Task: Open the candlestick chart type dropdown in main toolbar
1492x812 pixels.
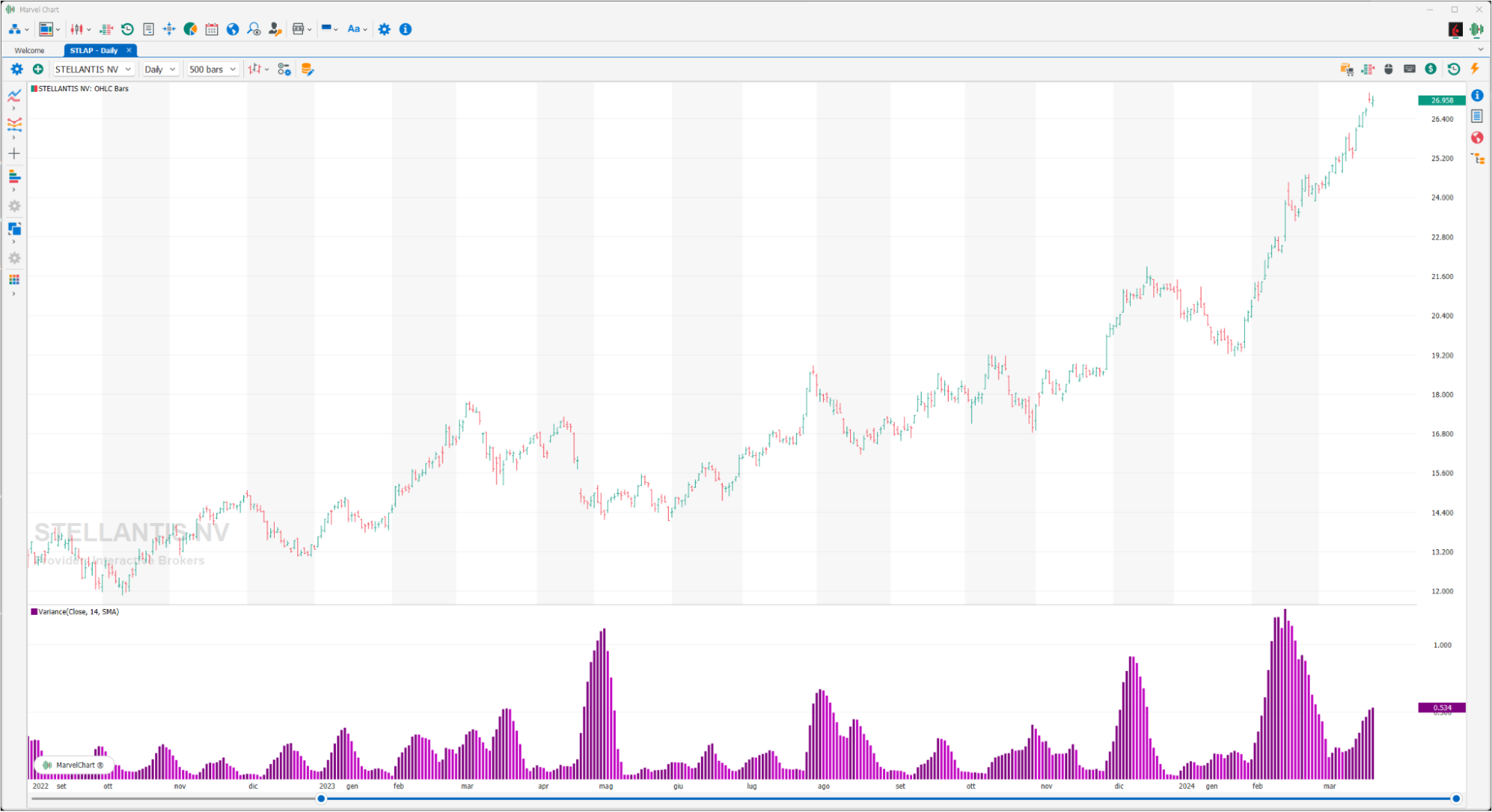Action: coord(80,29)
